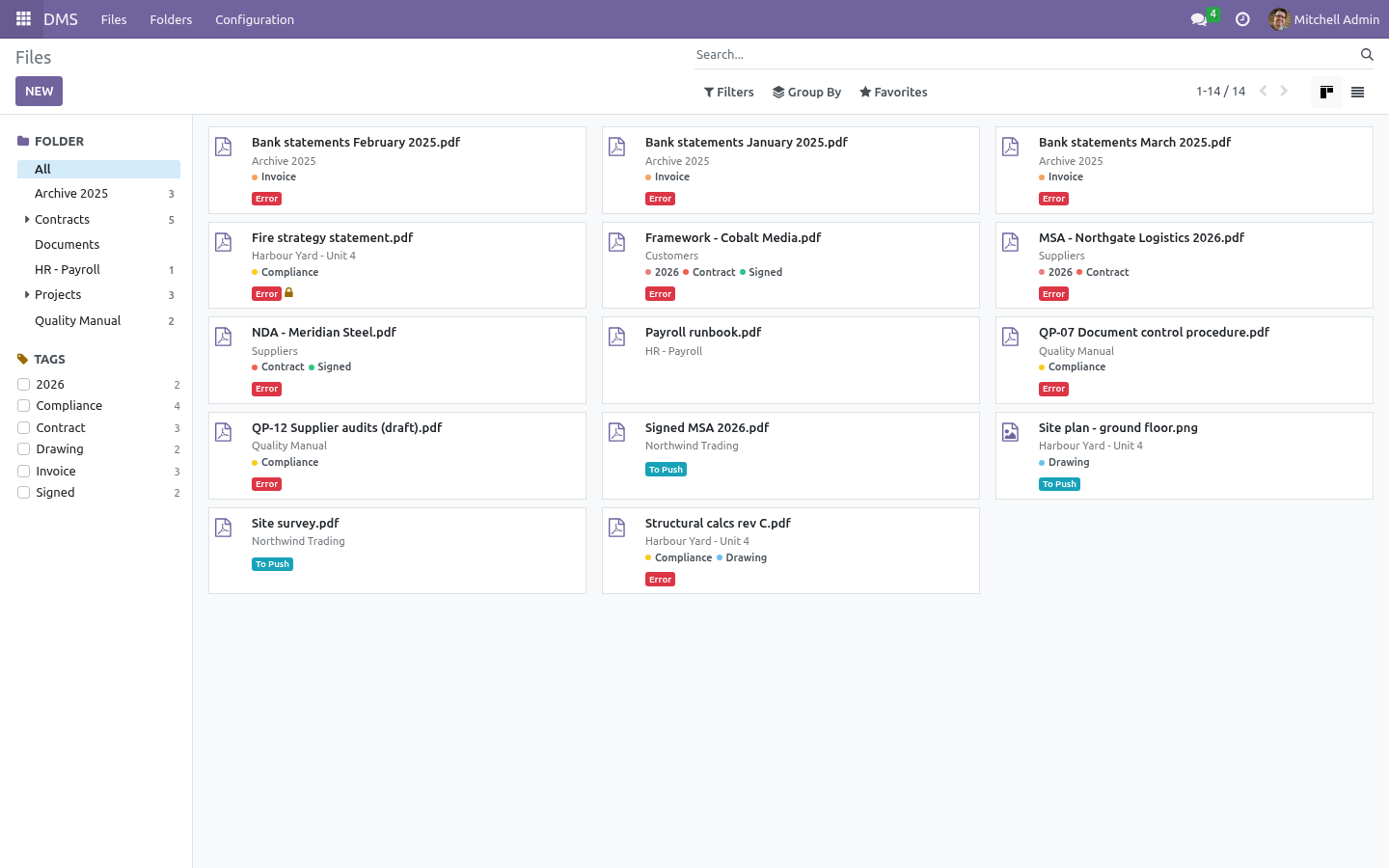
Task: Check the Invoice tag filter
Action: [24, 471]
